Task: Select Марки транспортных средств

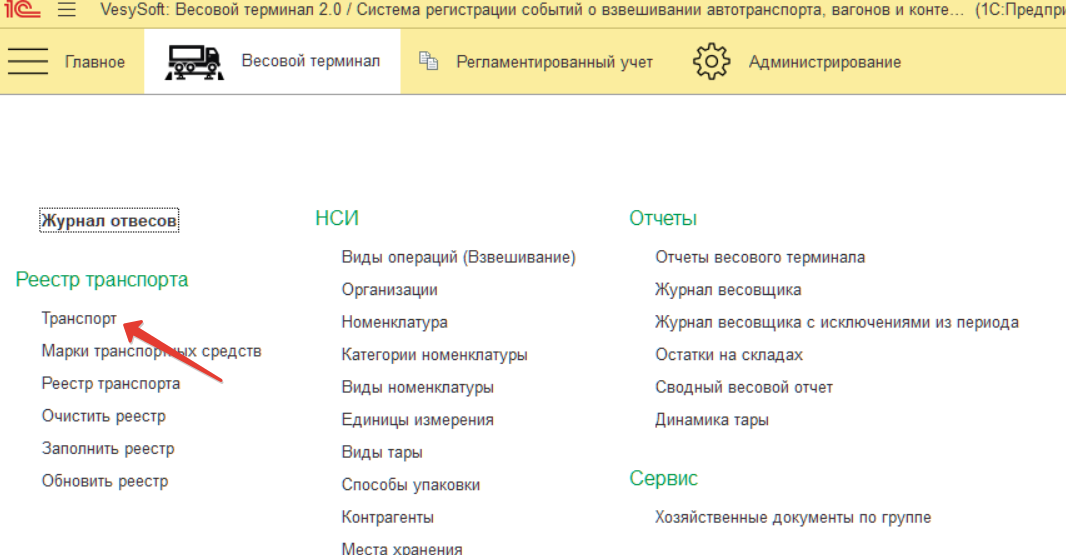Action: tap(151, 351)
